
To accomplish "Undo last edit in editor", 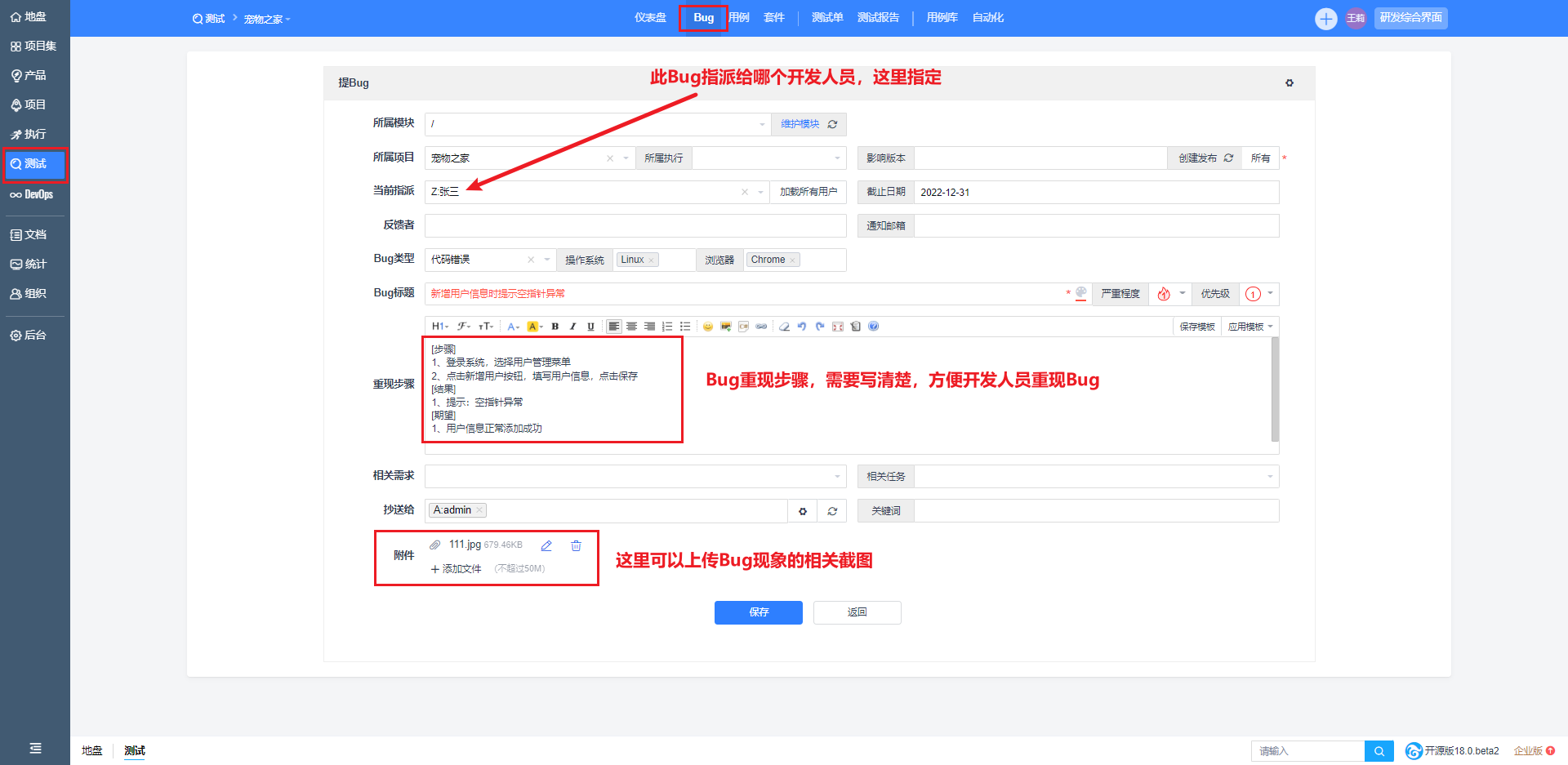I will [x=802, y=327].
